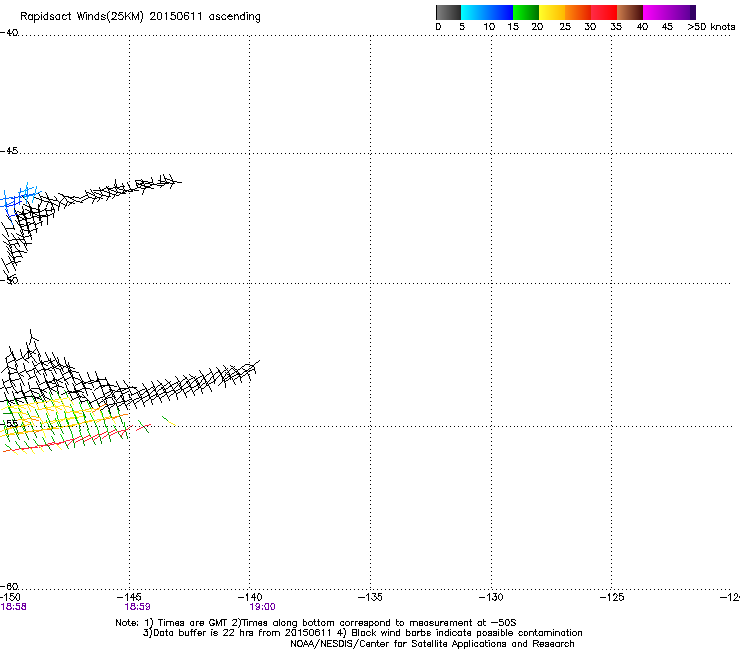Click the 18:59 time label
Image resolution: width=740 pixels, height=650 pixels.
[x=137, y=607]
